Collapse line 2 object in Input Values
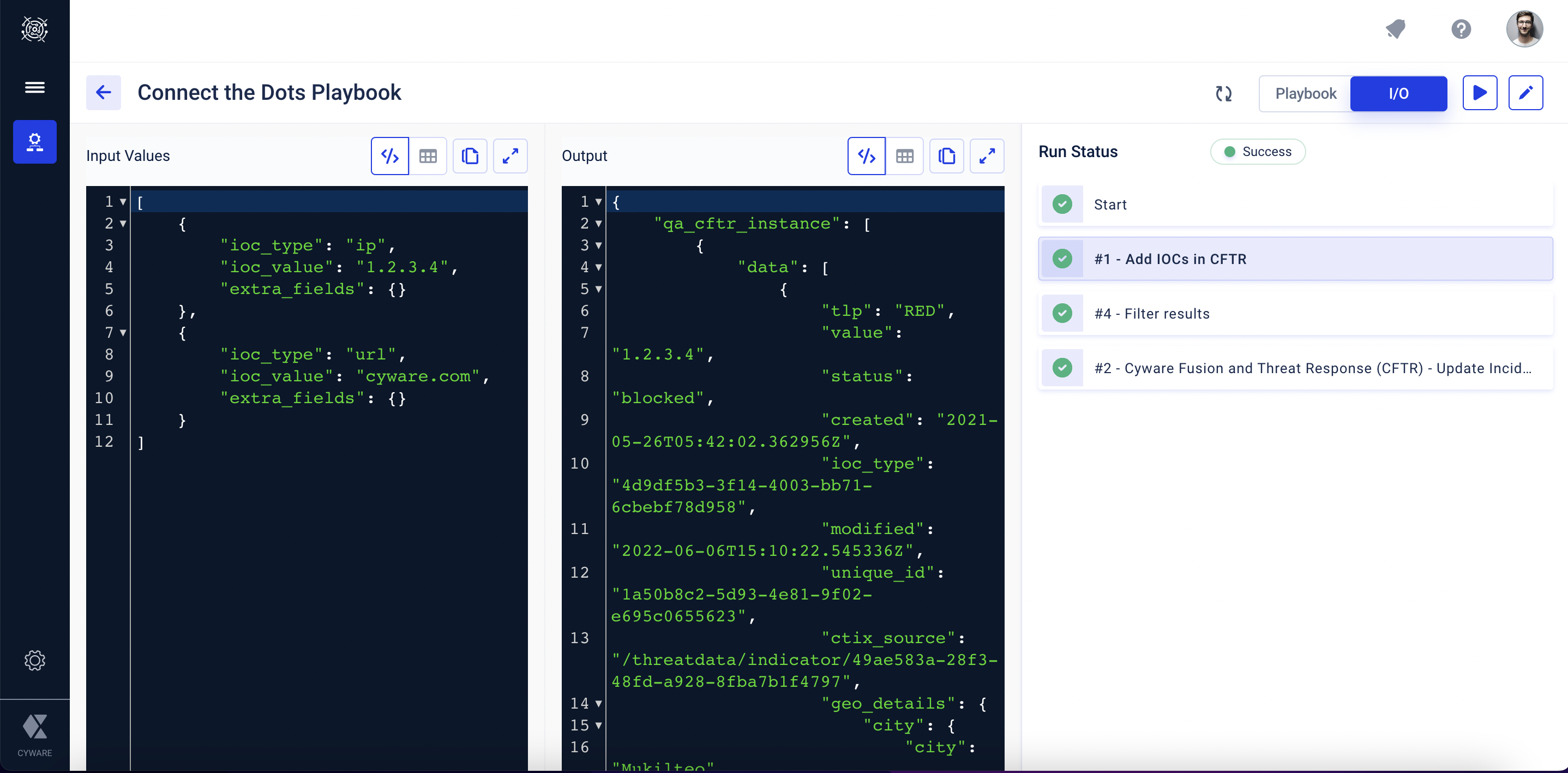This screenshot has width=1568, height=773. point(123,224)
